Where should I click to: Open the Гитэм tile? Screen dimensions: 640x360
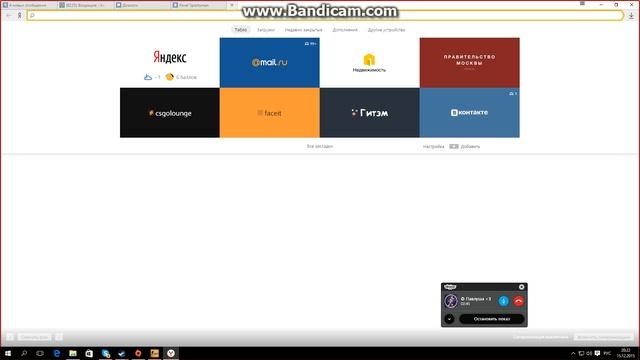[x=369, y=113]
